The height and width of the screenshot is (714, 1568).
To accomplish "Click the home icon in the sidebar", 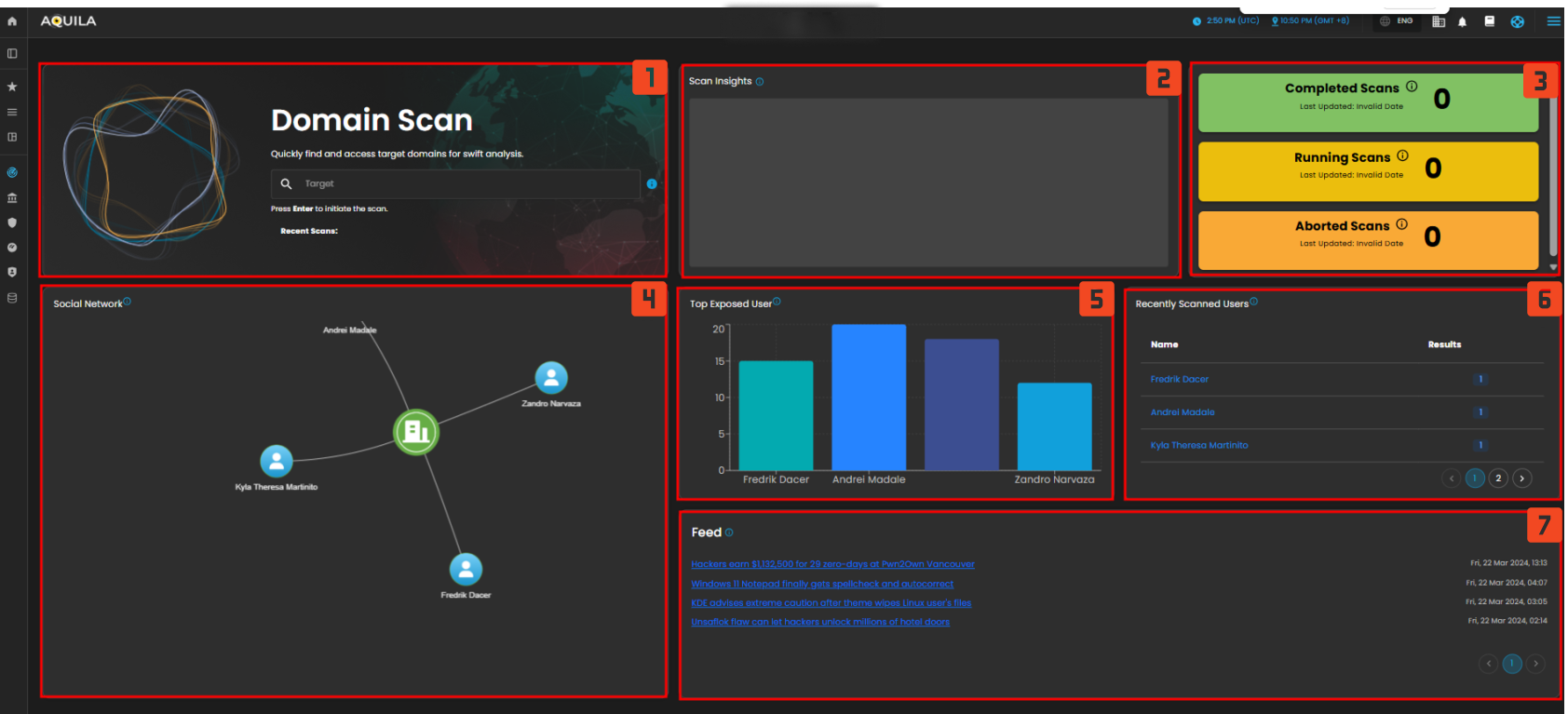I will coord(12,21).
